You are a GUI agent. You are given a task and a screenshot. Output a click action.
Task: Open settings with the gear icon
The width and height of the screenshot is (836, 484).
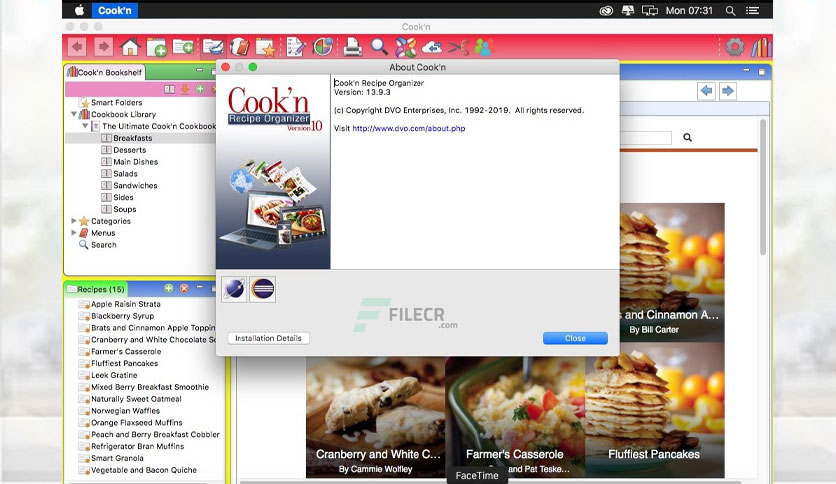[735, 47]
